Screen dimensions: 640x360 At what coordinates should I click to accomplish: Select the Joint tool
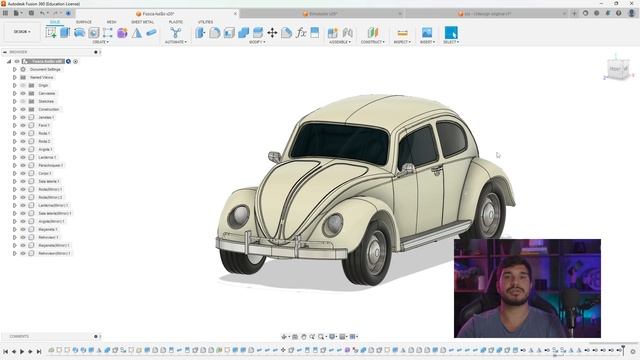click(347, 33)
